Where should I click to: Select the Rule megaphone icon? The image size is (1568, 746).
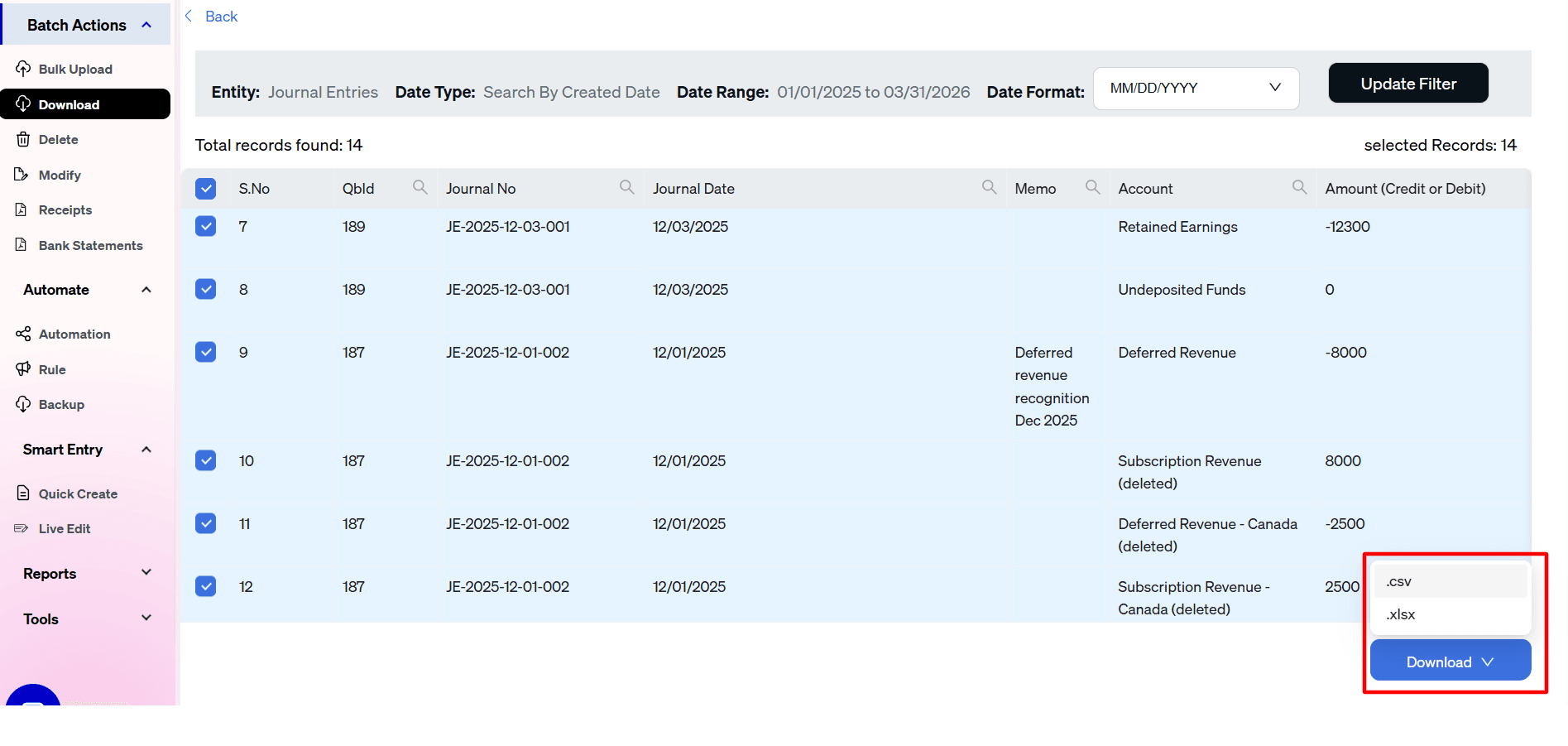[x=23, y=369]
